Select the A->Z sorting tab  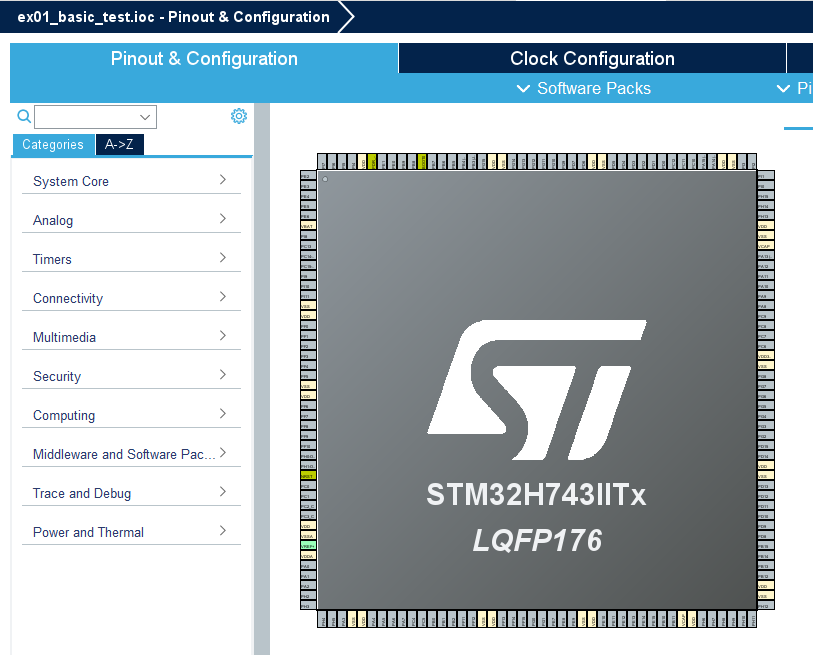coord(119,144)
